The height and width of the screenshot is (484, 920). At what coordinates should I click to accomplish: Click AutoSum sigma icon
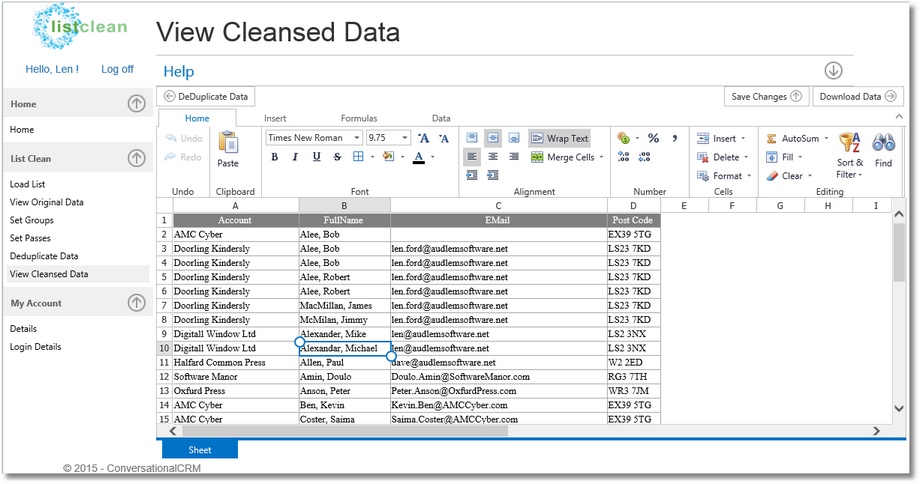pos(772,138)
